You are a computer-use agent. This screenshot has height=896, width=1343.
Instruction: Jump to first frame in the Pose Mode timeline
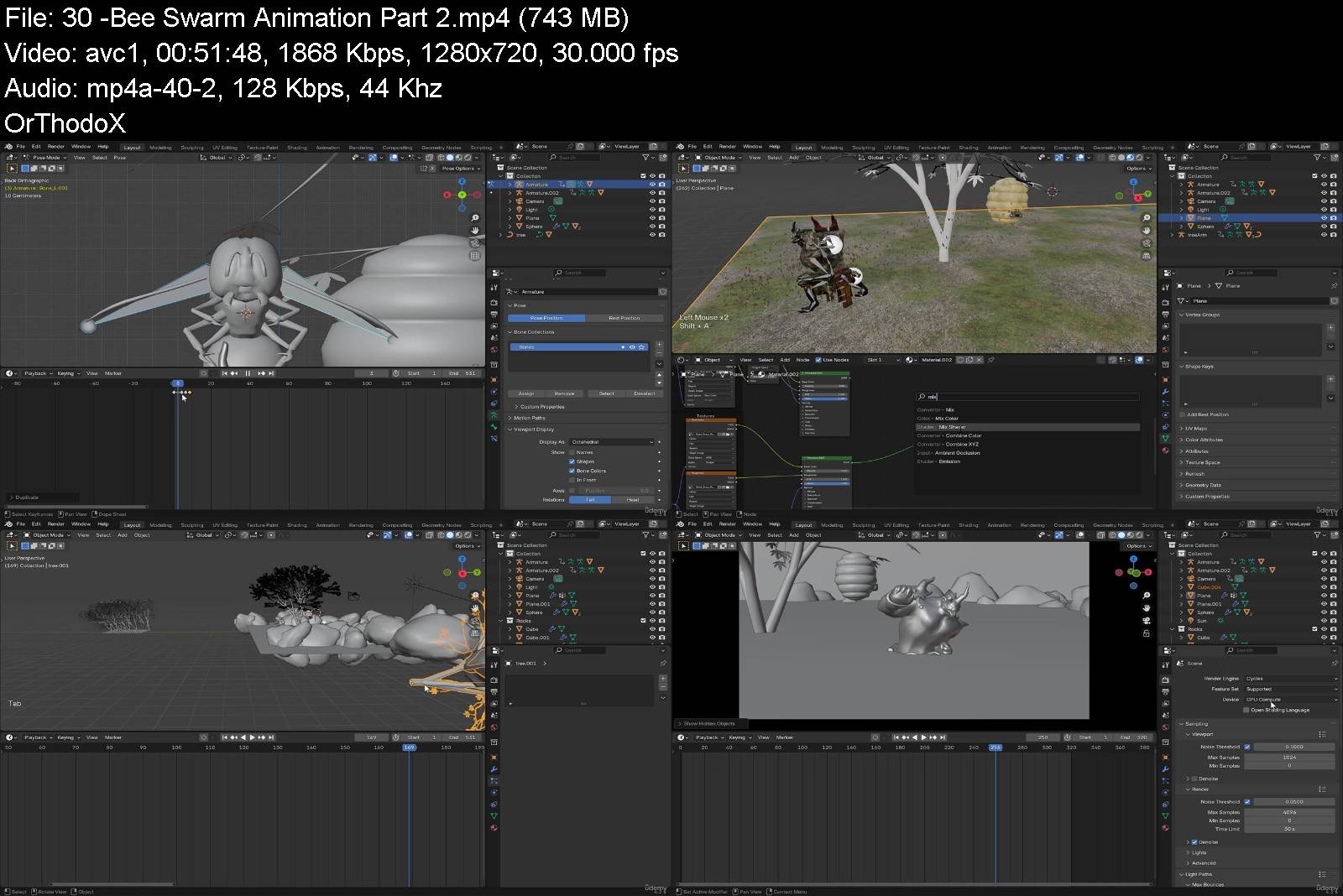(x=224, y=373)
